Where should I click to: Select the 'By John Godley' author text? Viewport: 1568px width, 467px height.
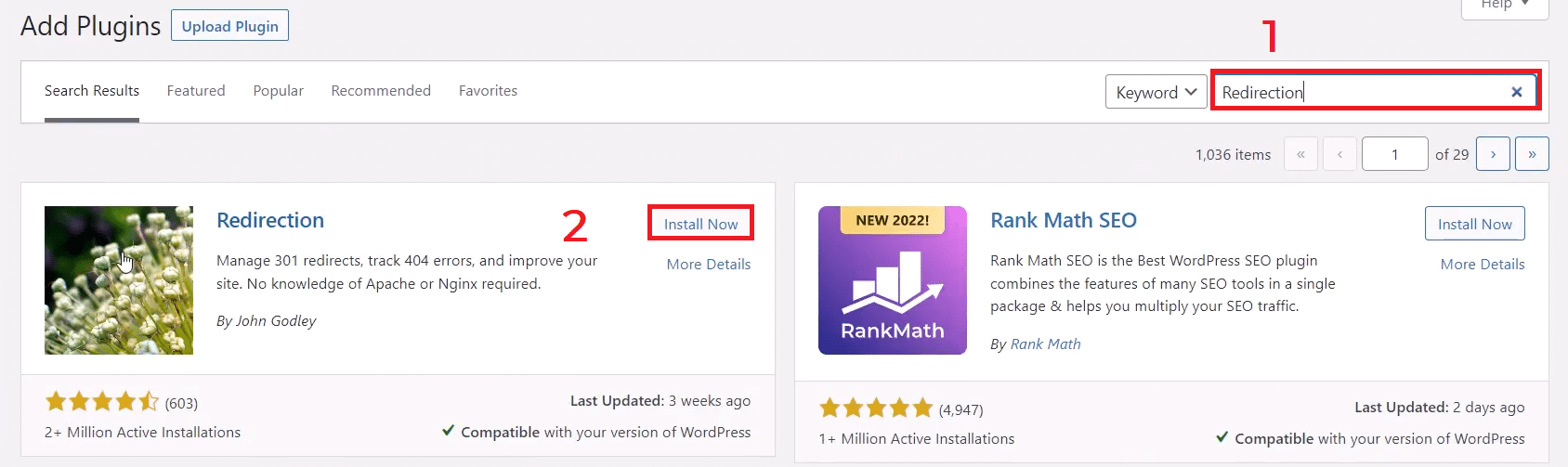(x=267, y=321)
